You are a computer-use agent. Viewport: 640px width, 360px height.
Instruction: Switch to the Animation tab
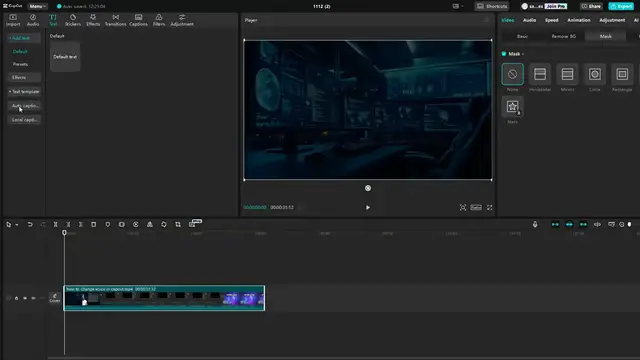tap(579, 20)
